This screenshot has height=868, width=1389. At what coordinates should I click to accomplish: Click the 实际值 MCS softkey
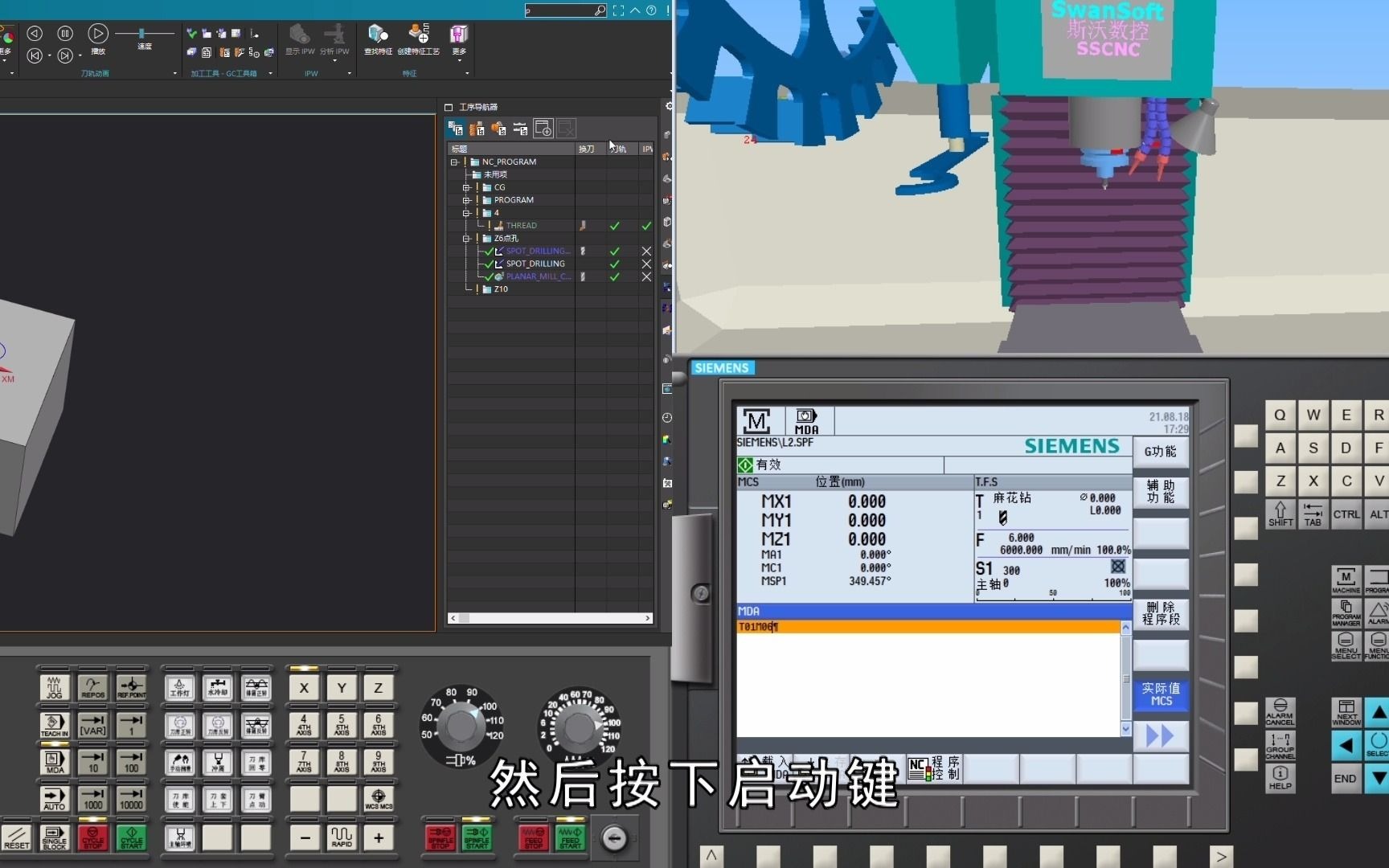(x=1161, y=694)
